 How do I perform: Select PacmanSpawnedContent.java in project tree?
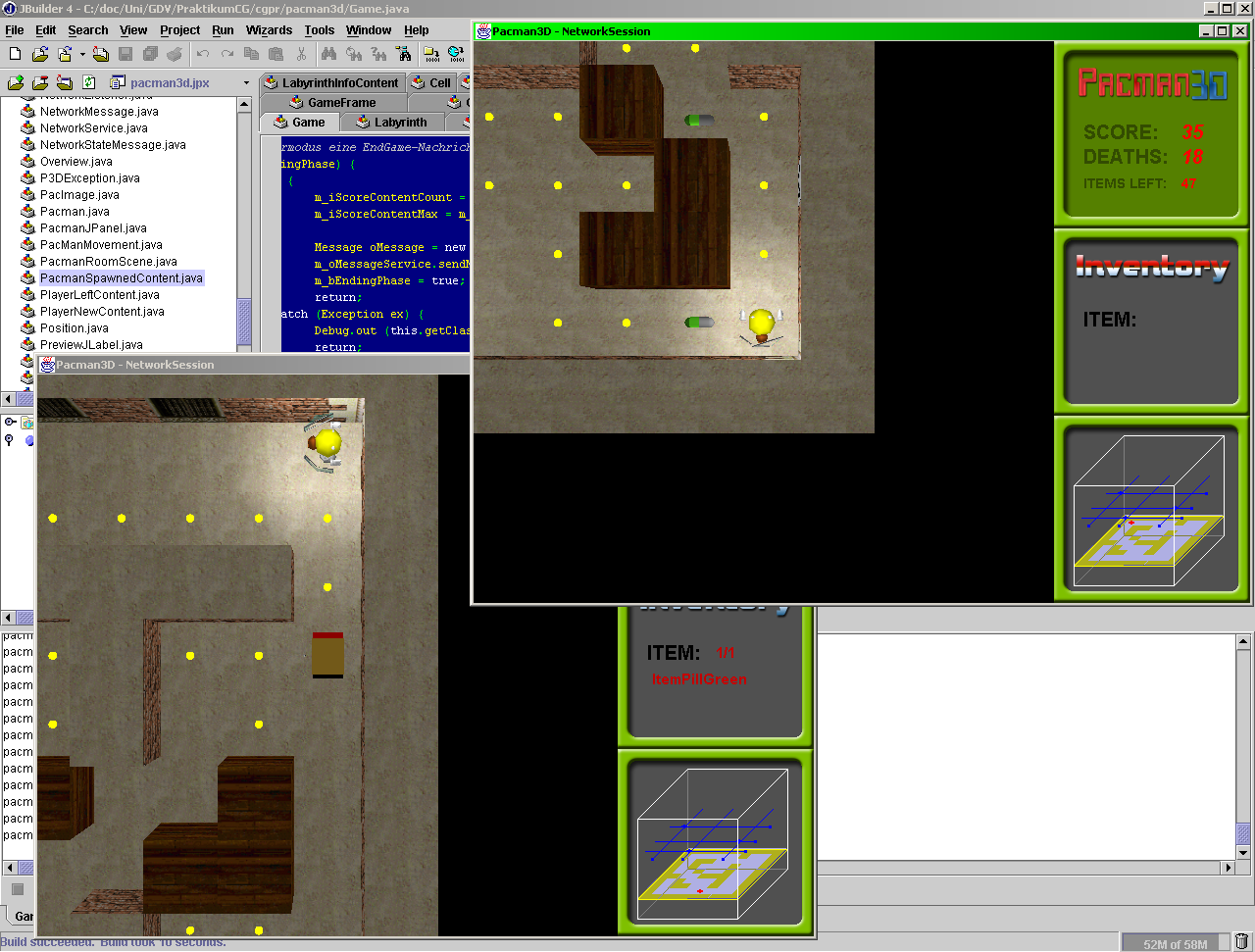pyautogui.click(x=121, y=278)
